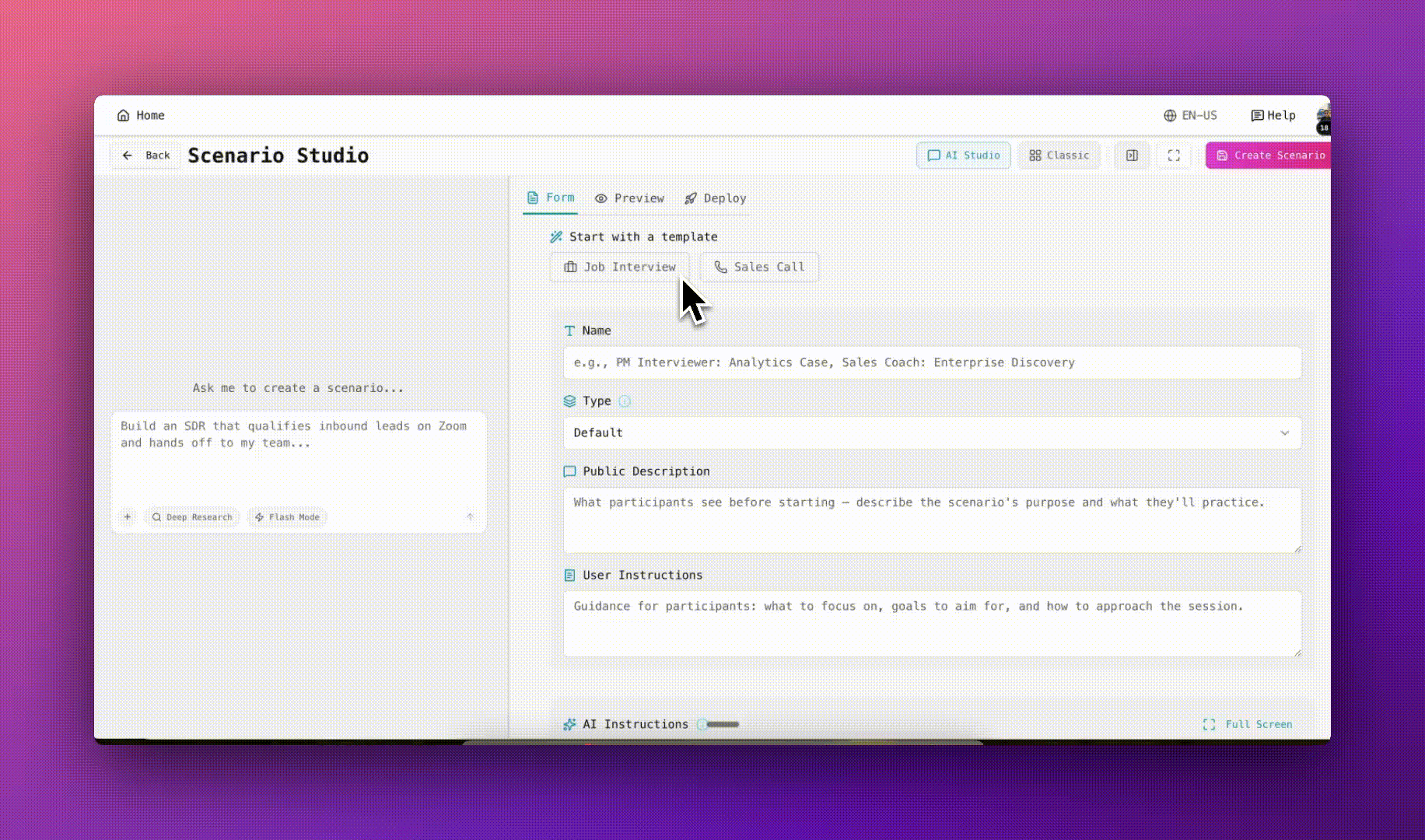Click the Start with a template wand icon

pos(556,237)
